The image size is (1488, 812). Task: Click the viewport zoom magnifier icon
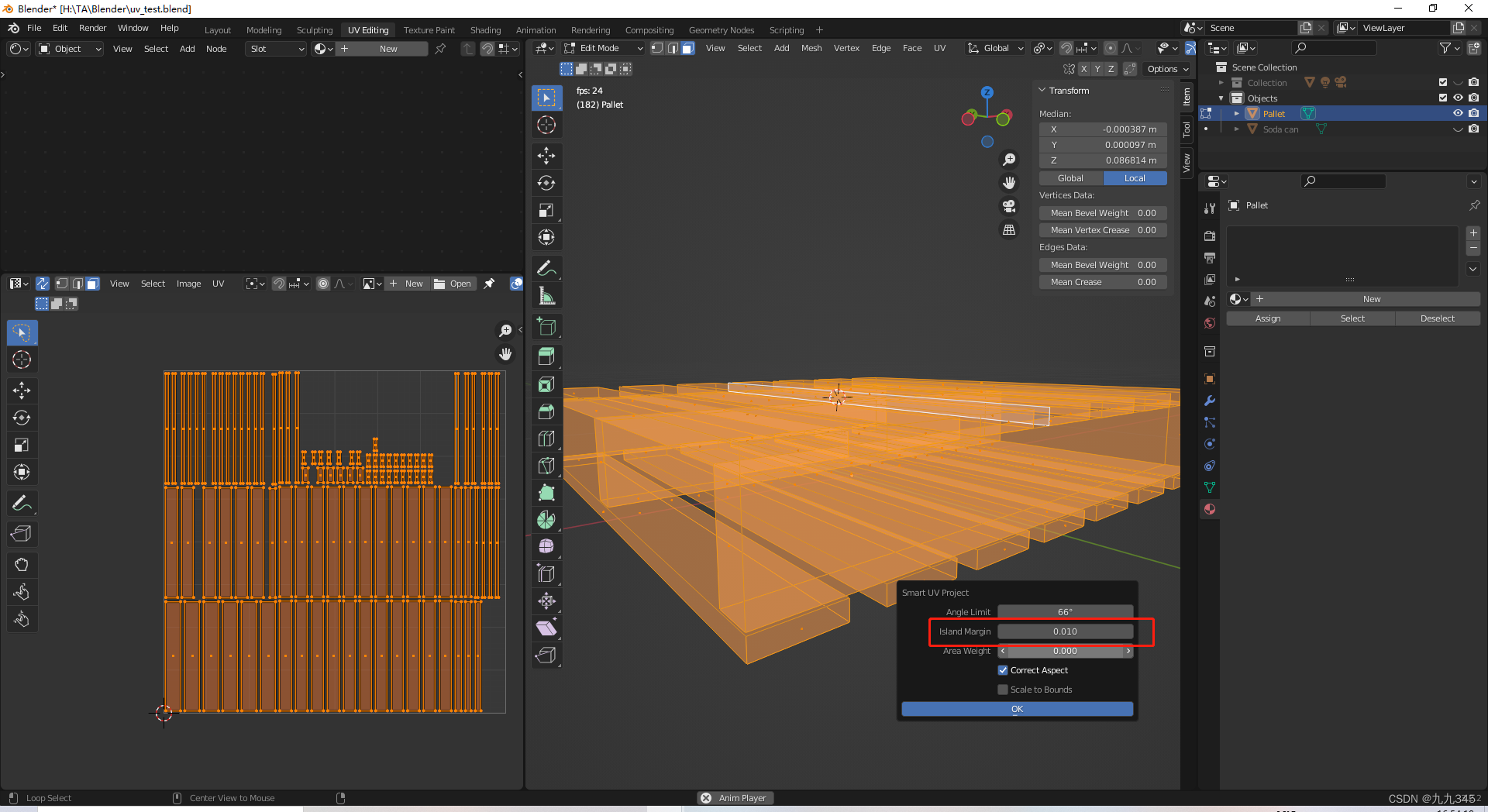pos(1009,160)
